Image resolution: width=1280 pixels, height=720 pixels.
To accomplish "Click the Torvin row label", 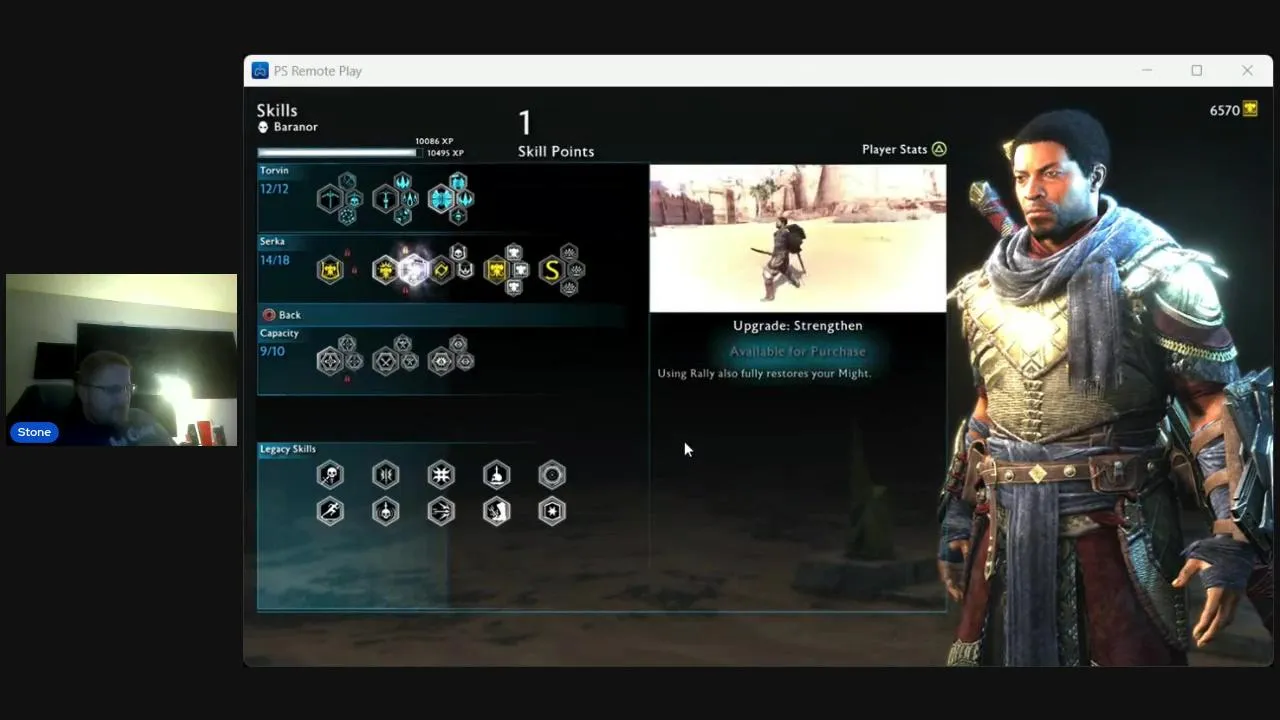I will click(274, 171).
